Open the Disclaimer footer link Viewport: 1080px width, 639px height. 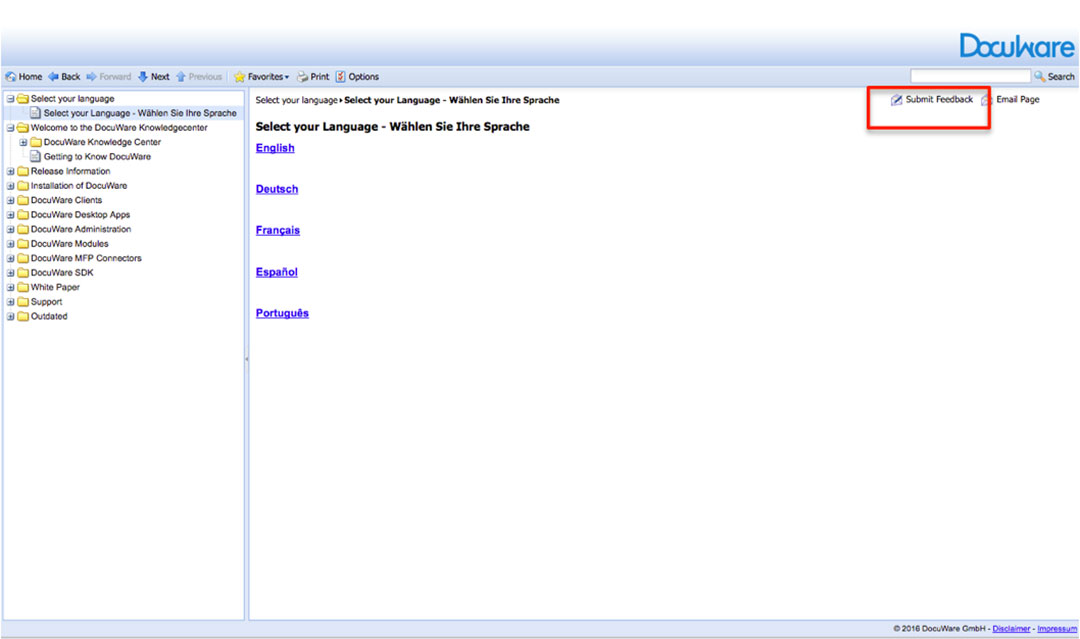tap(1011, 629)
